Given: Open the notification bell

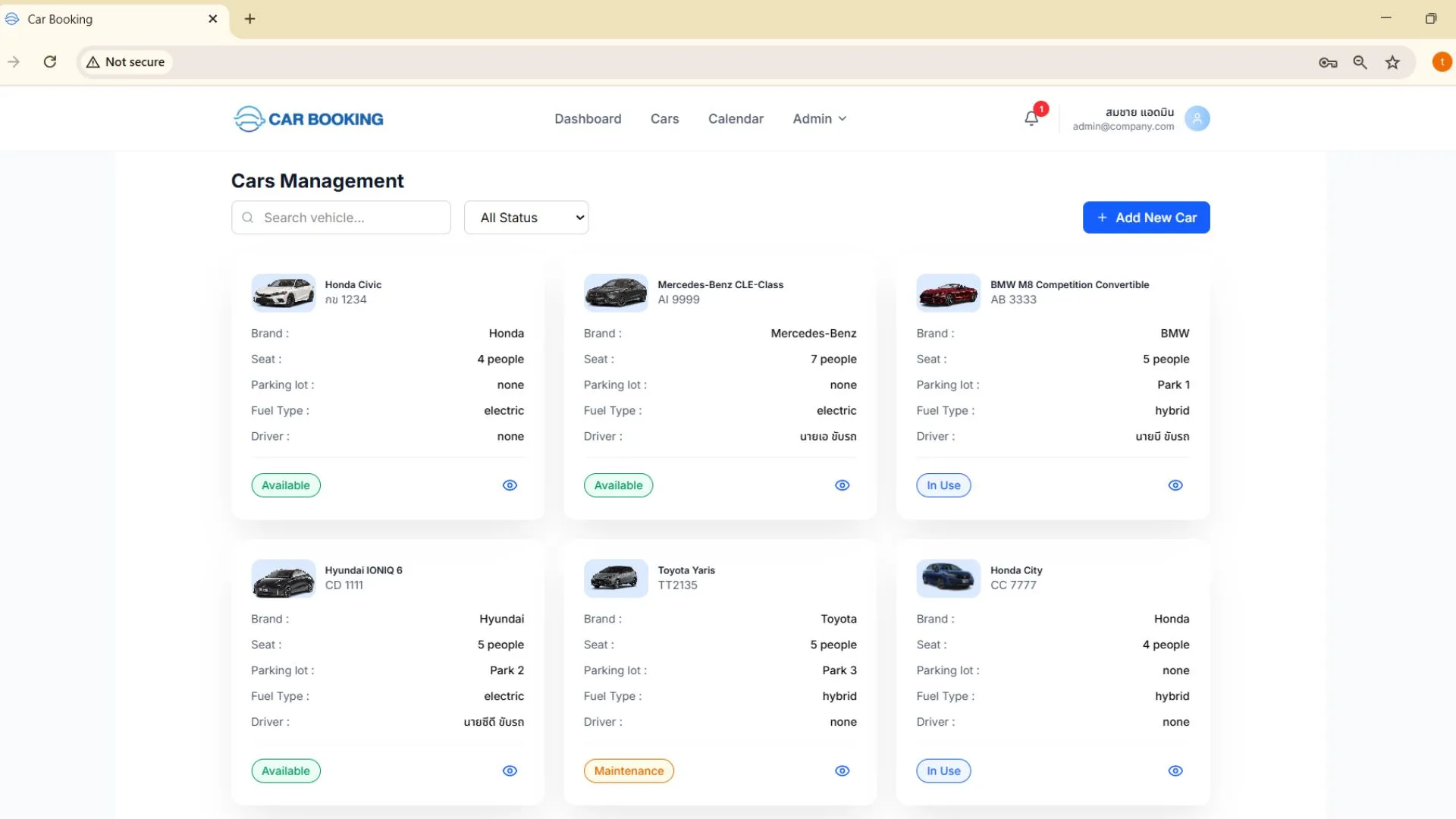Looking at the screenshot, I should click(1031, 118).
